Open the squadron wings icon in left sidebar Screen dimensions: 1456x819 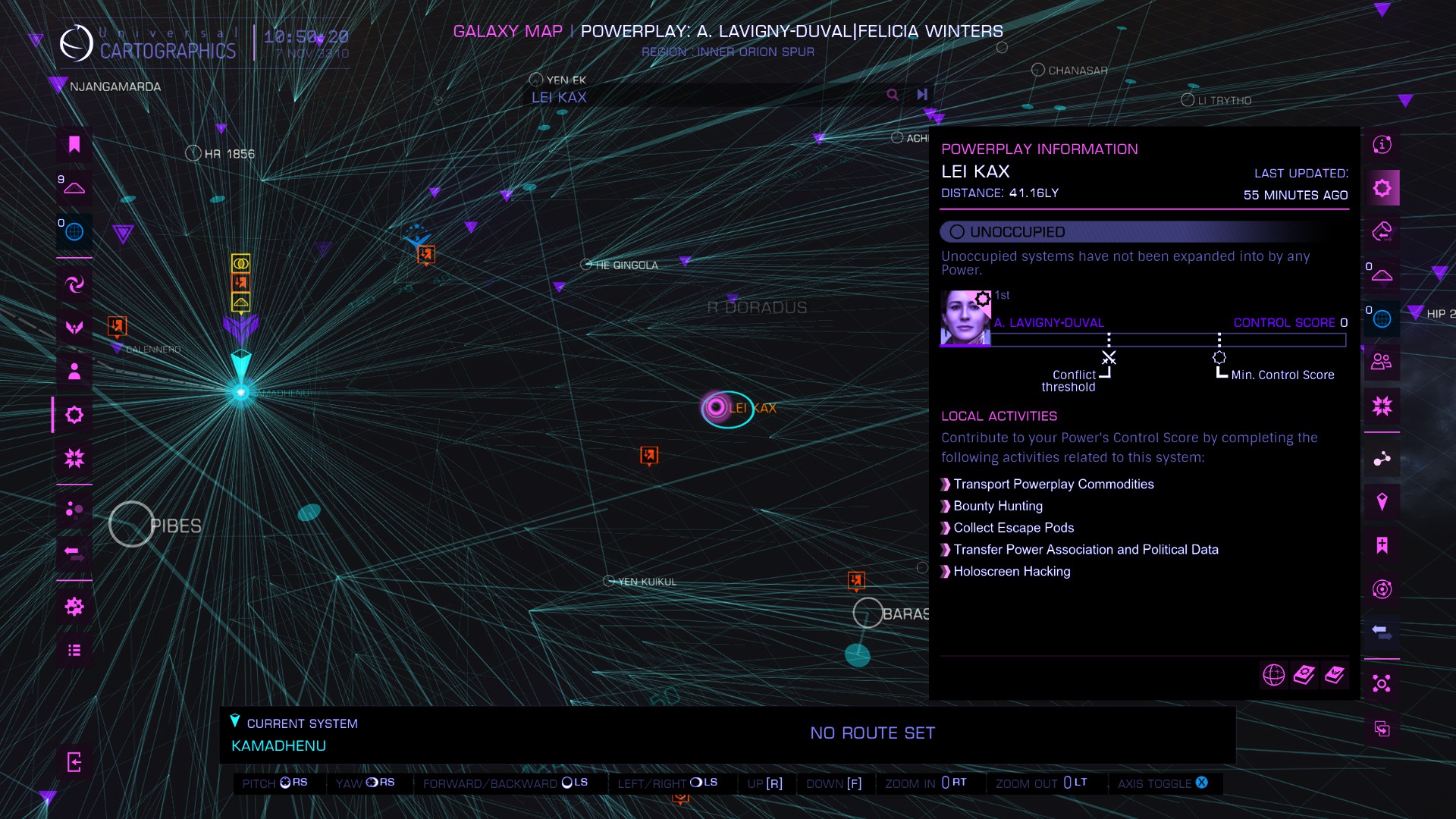click(74, 328)
